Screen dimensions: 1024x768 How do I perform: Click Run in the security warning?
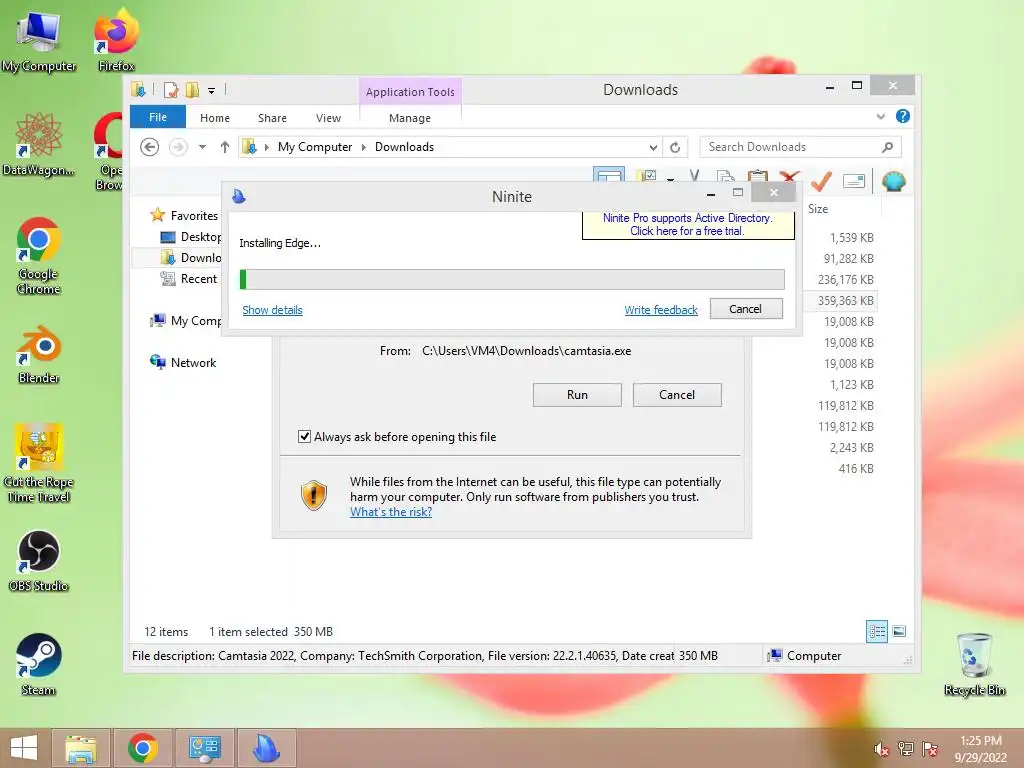(577, 394)
